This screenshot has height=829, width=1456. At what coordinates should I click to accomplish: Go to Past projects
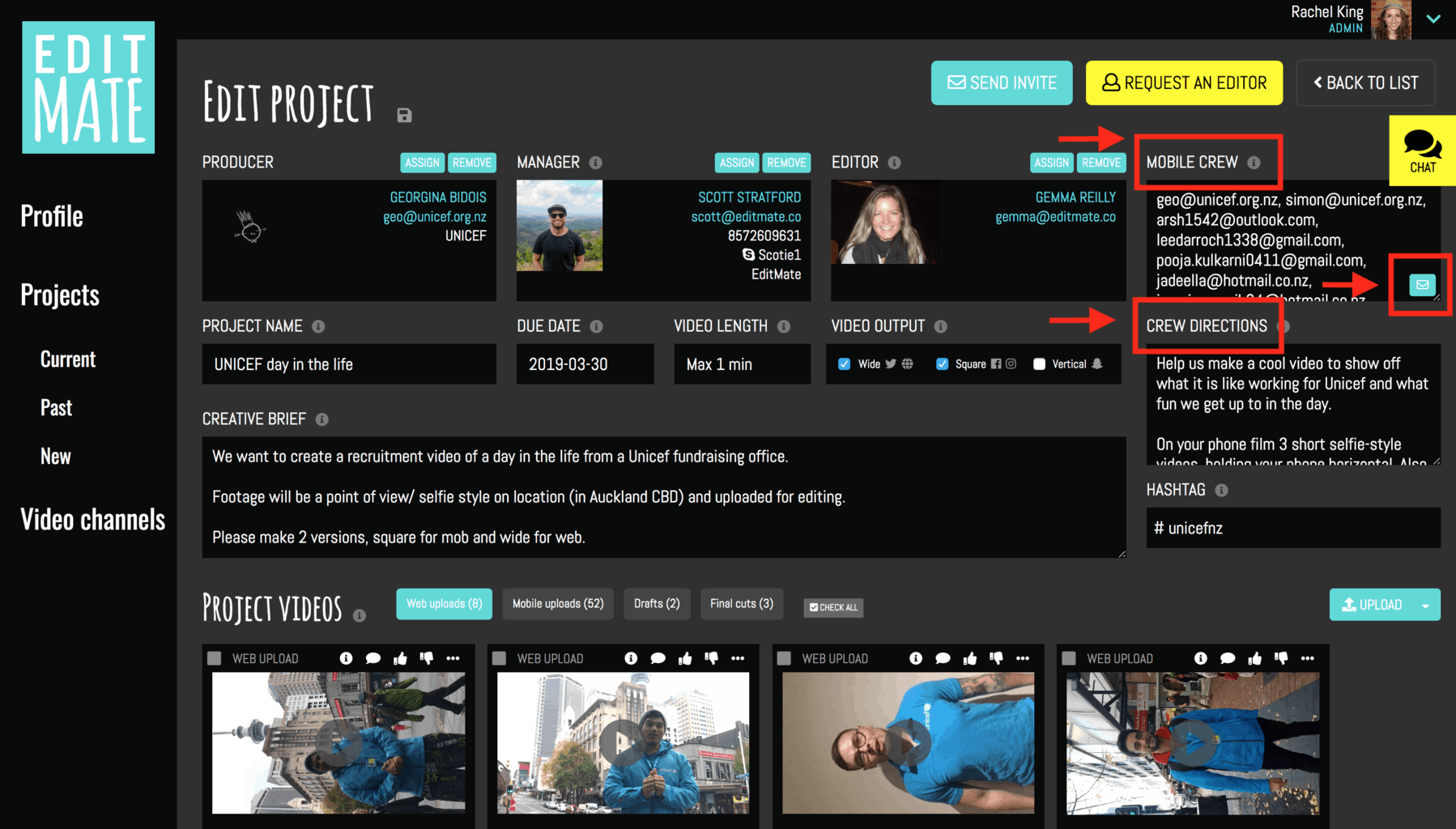point(56,407)
